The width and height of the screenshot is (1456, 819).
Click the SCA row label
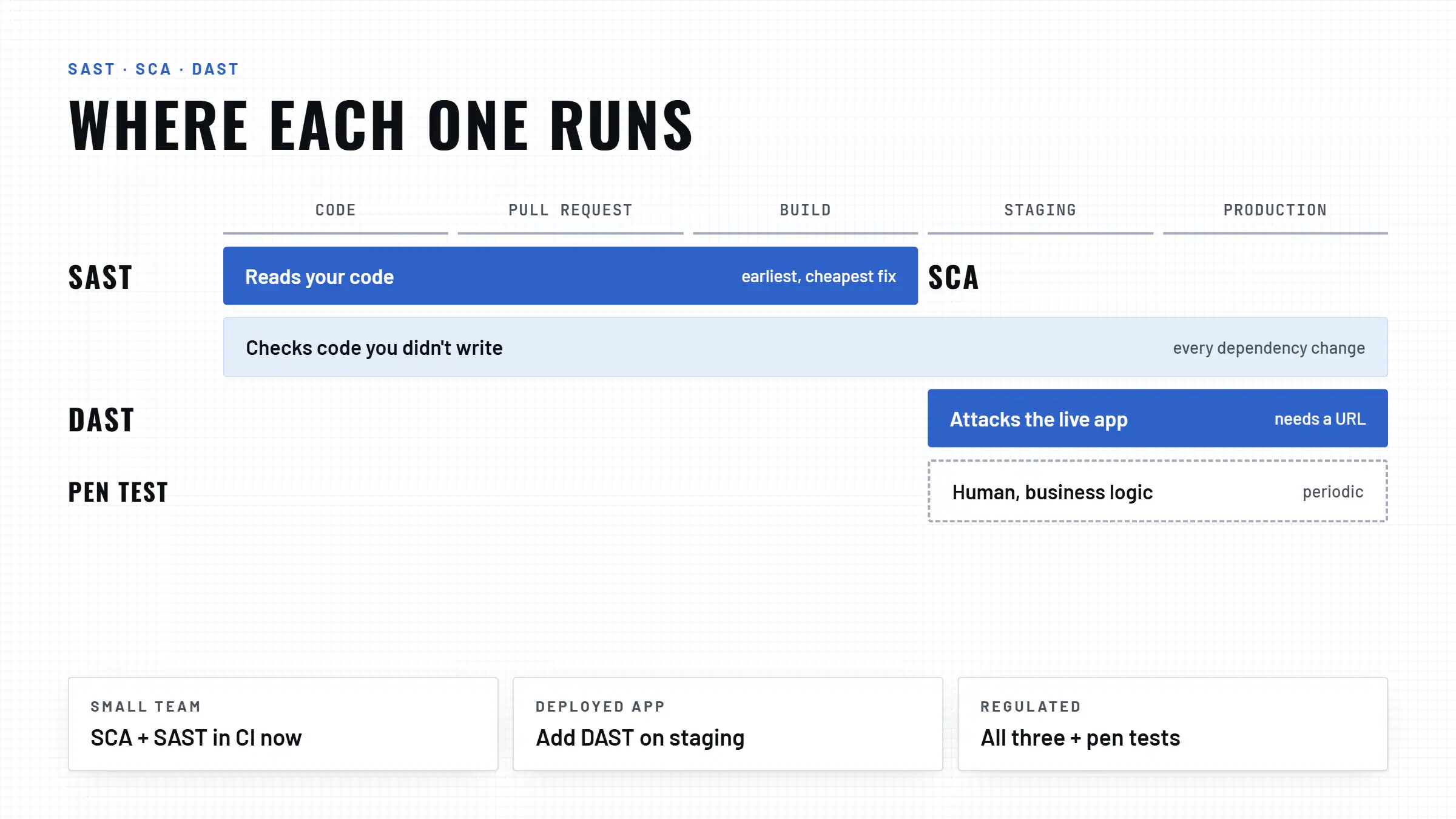pyautogui.click(x=953, y=277)
